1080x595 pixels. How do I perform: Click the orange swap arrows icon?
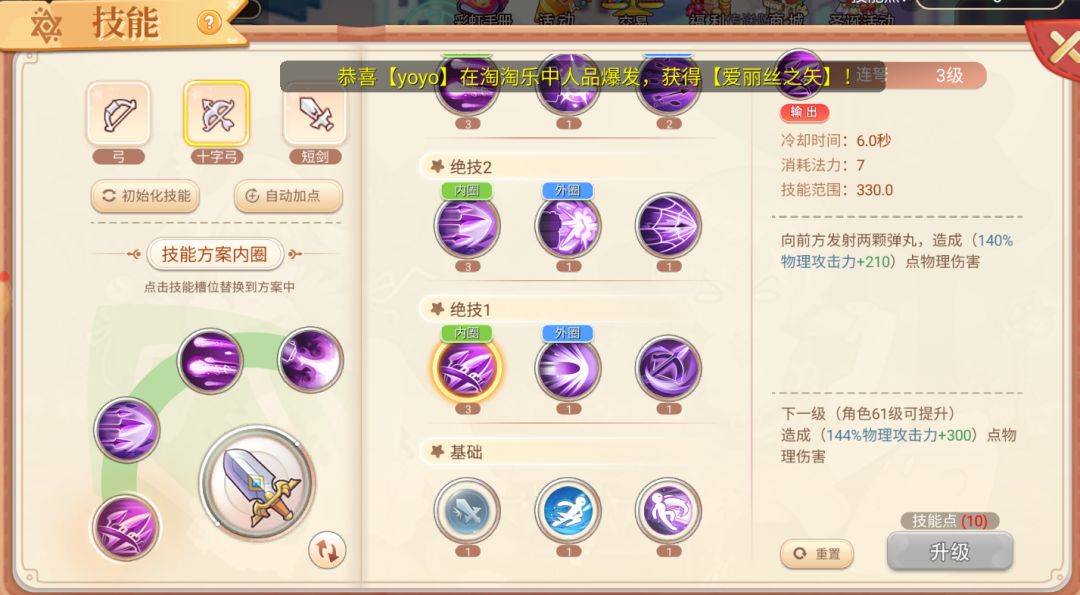click(x=327, y=550)
